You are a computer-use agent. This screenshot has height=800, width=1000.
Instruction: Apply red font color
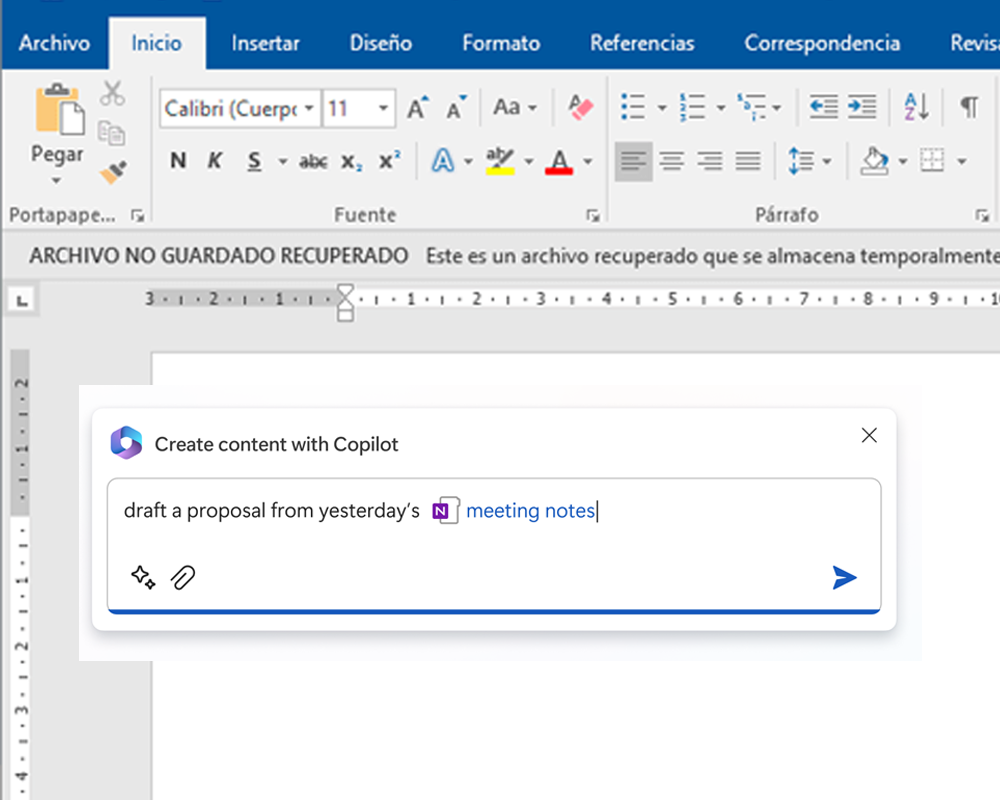tap(559, 161)
